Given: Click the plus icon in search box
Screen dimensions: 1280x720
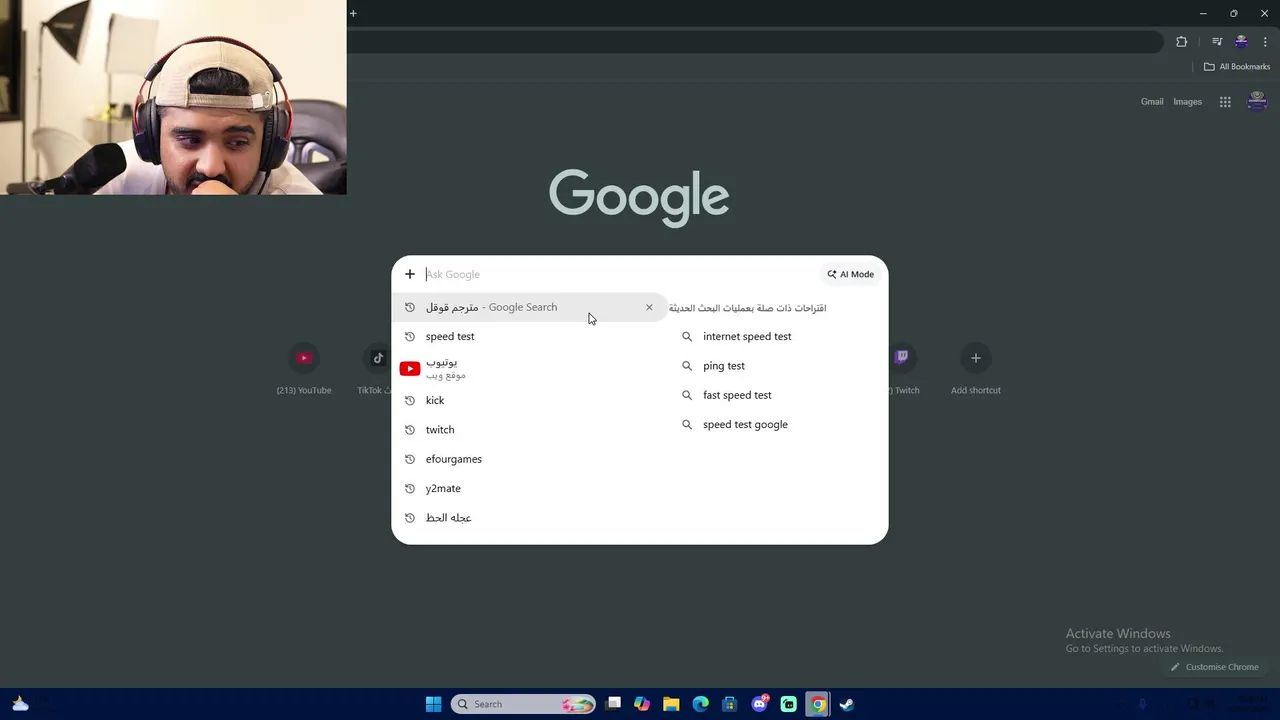Looking at the screenshot, I should (x=410, y=274).
